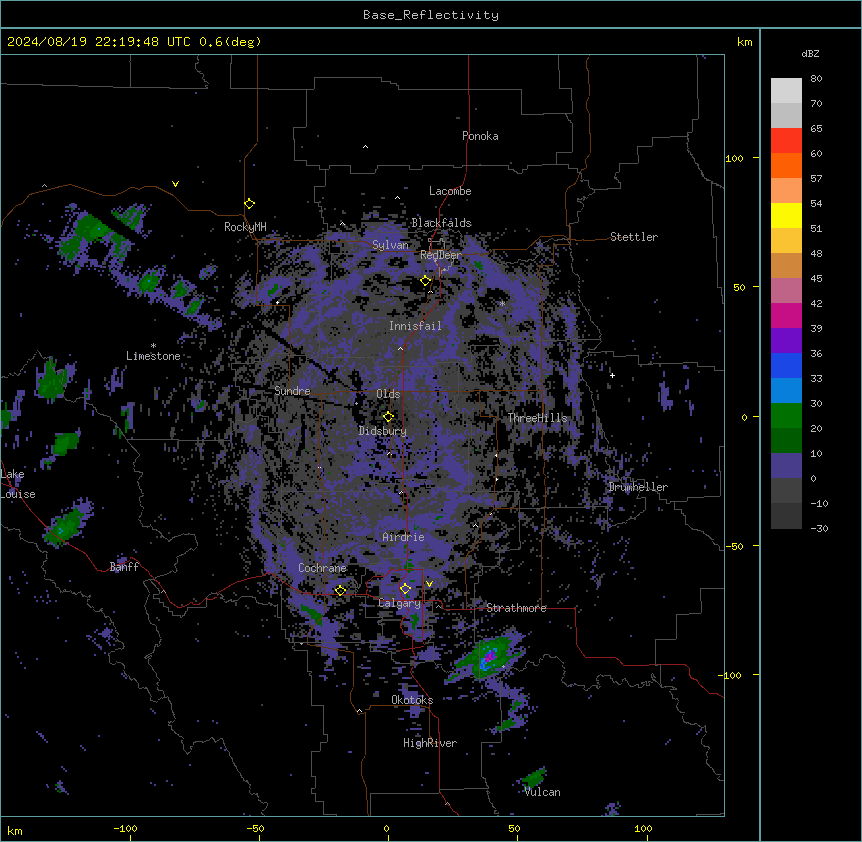Image resolution: width=862 pixels, height=842 pixels.
Task: Click the Lacombe city label
Action: pos(450,191)
